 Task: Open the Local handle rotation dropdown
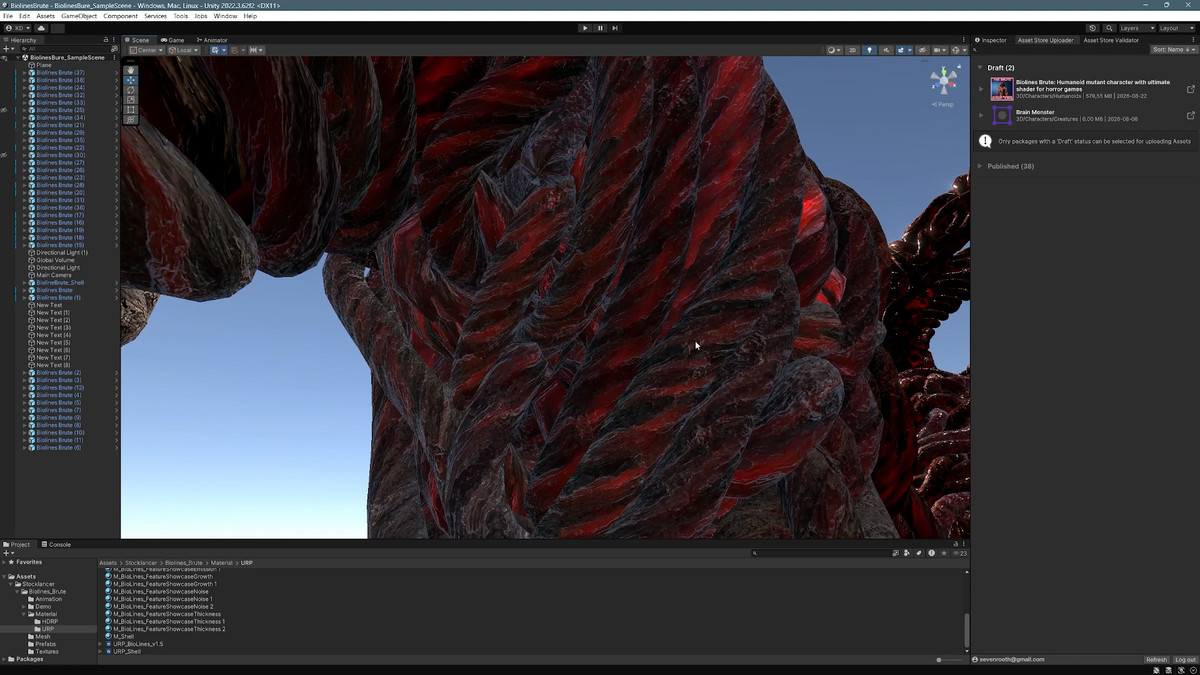[184, 50]
